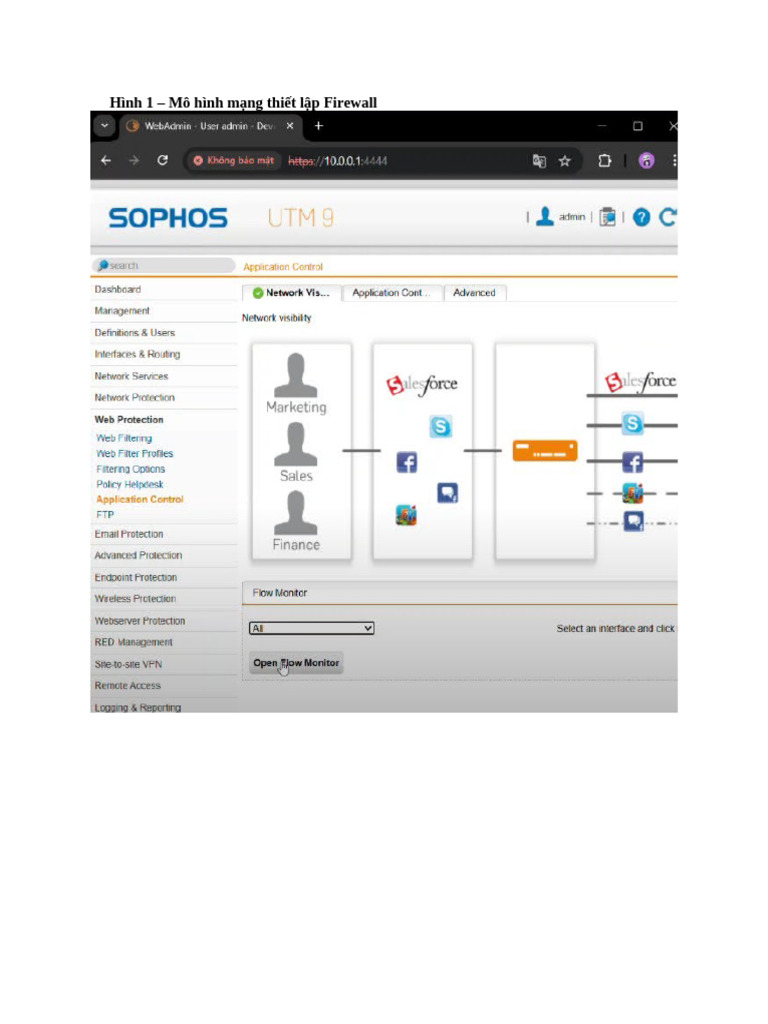This screenshot has width=768, height=1024.
Task: Focus the sidebar search field
Action: pos(163,265)
